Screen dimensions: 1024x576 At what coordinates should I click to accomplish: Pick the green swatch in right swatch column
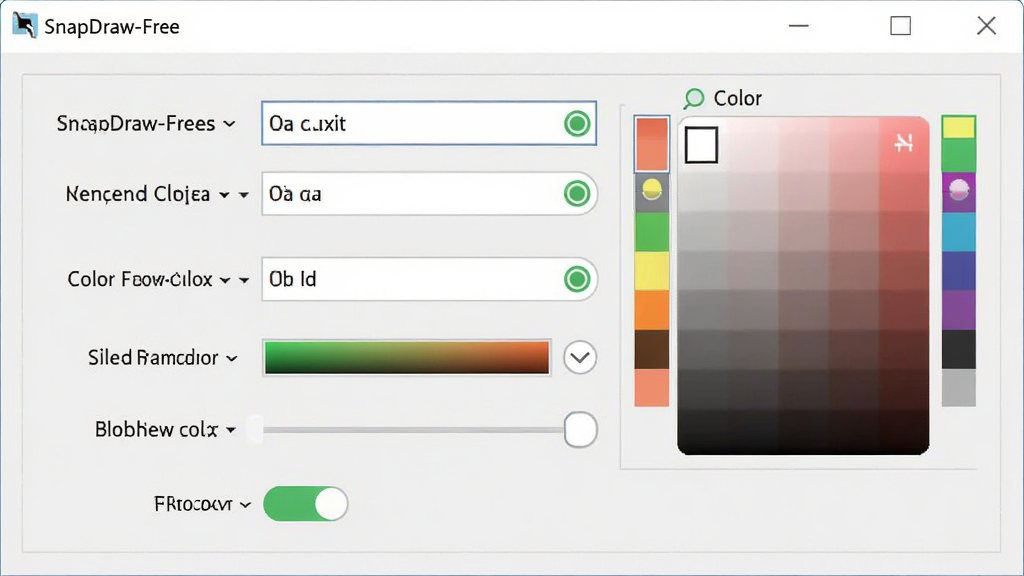959,155
